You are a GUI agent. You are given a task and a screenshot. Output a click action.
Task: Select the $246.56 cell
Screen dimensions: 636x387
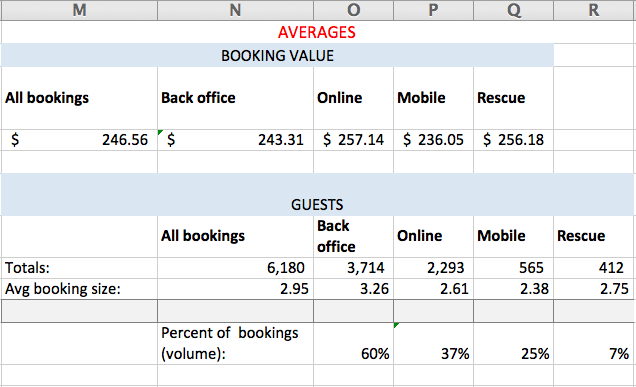click(79, 140)
